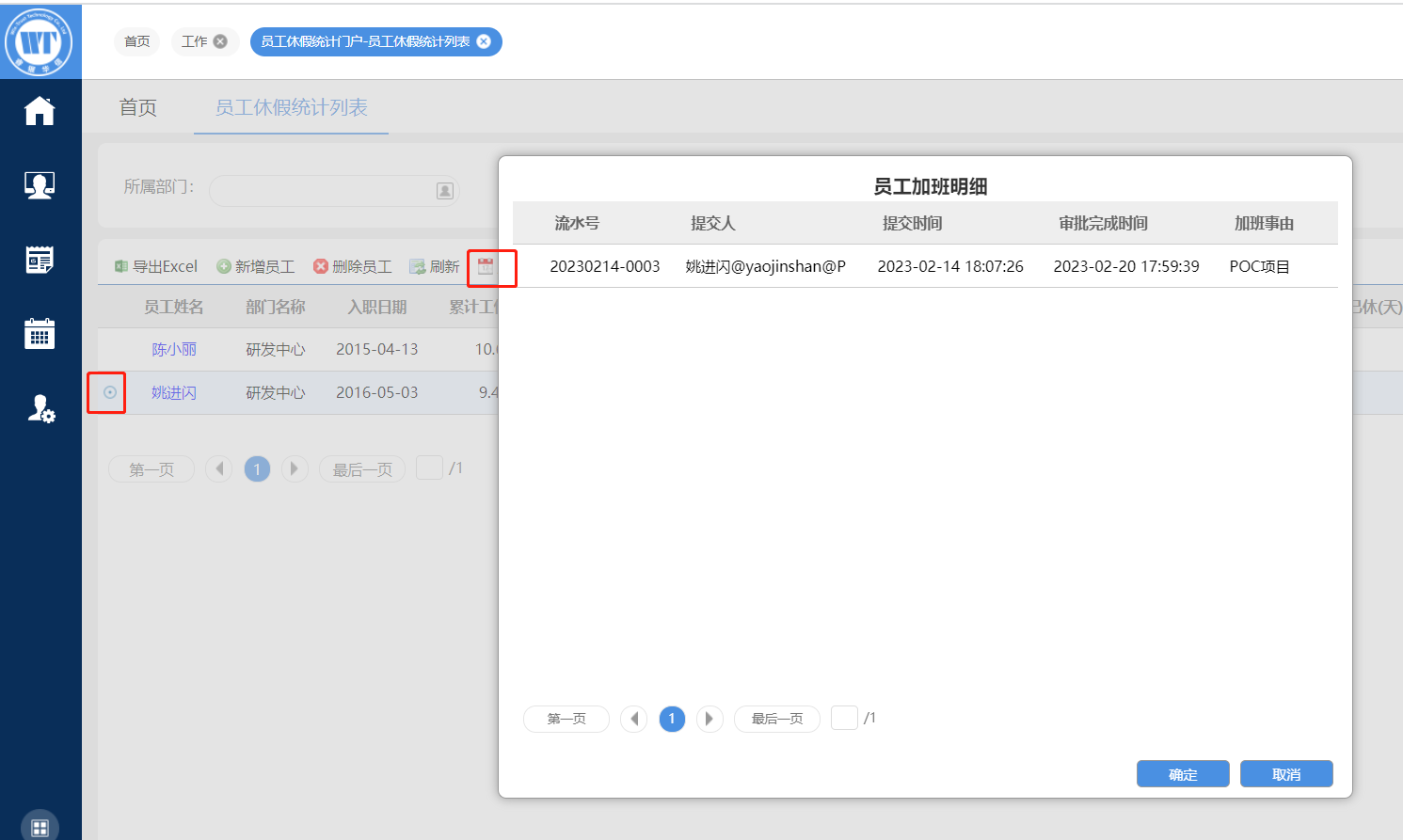Open the 陈小丽 employee link
Image resolution: width=1403 pixels, height=840 pixels.
(174, 349)
